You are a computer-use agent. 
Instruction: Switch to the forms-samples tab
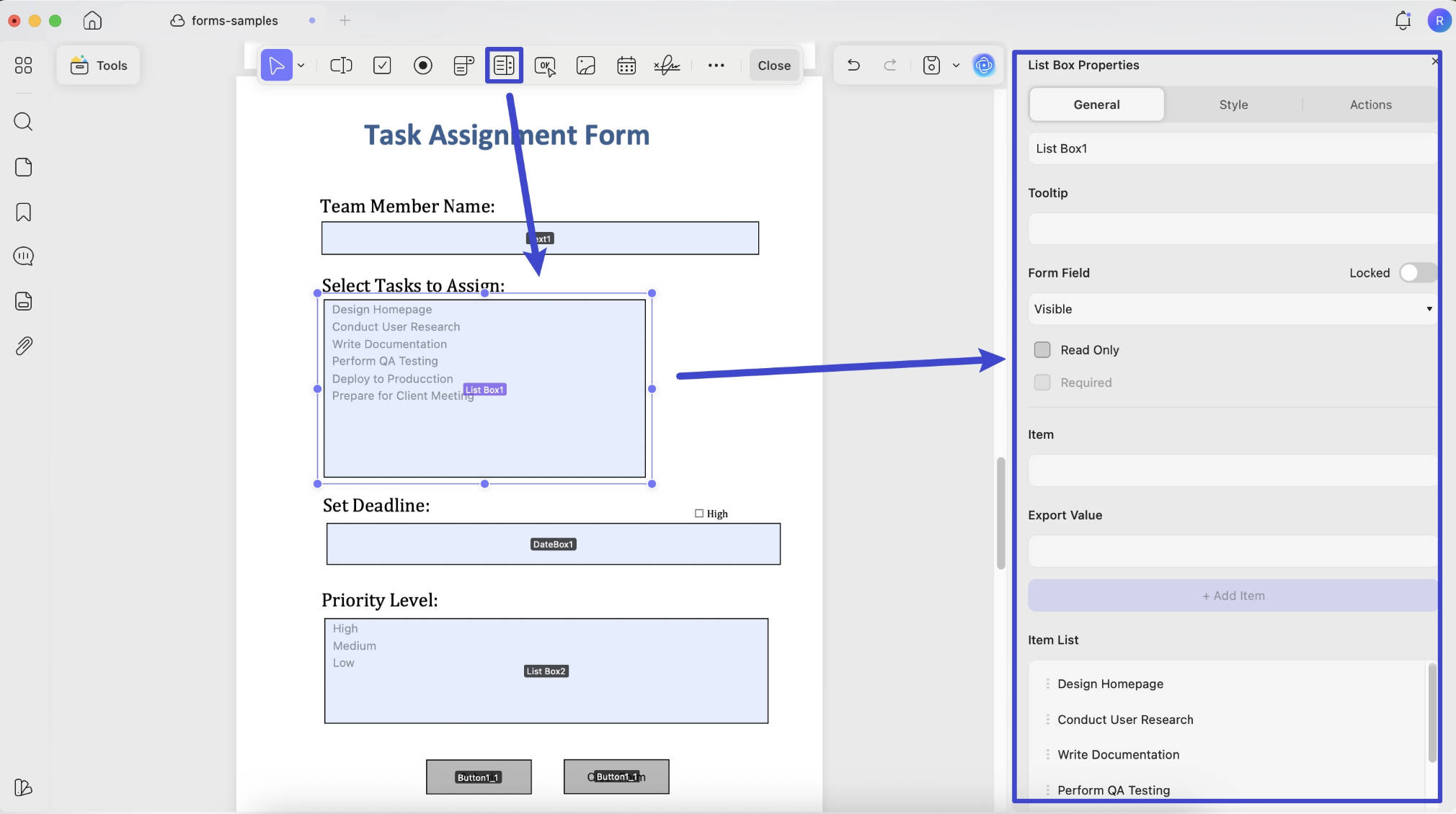click(234, 20)
